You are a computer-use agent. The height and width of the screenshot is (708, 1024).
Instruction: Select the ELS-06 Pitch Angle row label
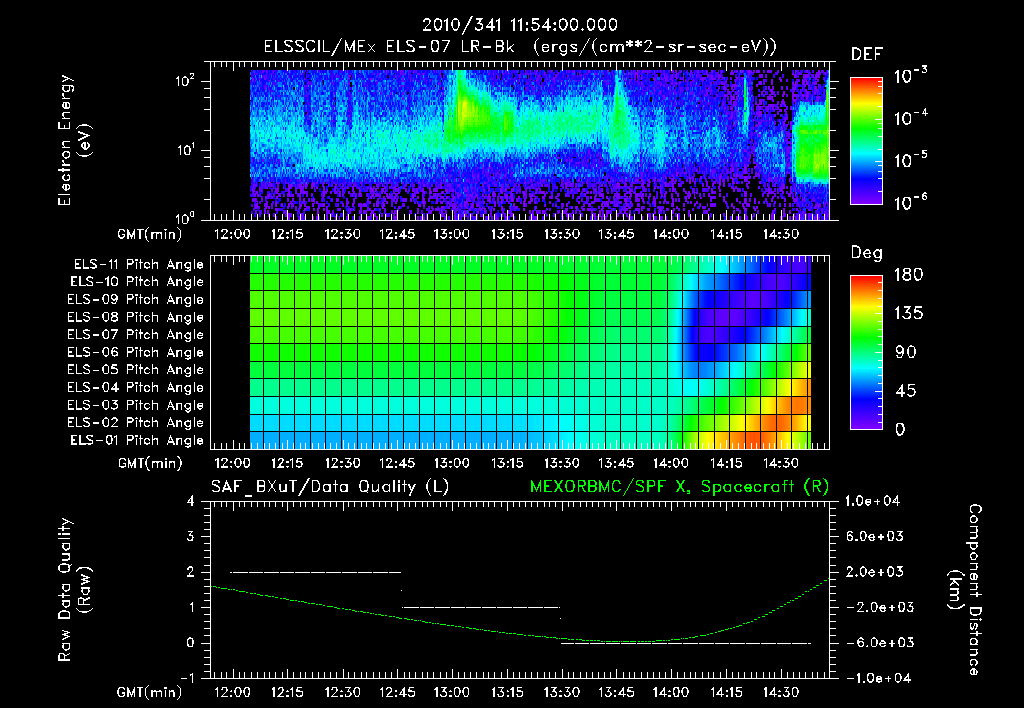[135, 352]
